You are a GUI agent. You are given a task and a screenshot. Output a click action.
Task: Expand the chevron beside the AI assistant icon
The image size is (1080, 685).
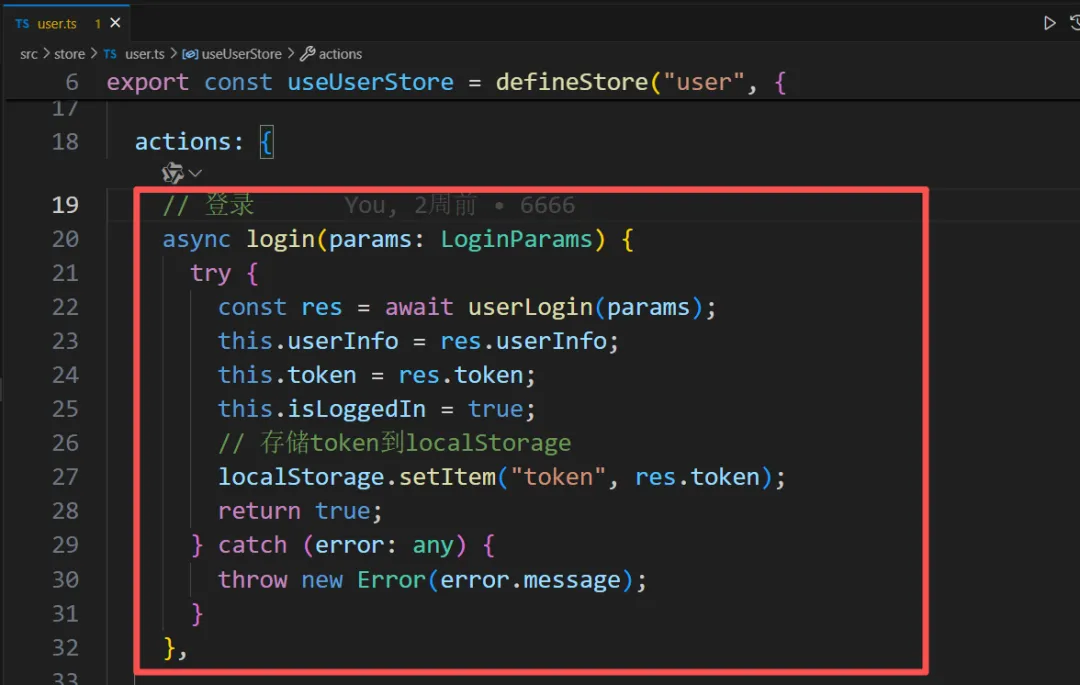(195, 174)
